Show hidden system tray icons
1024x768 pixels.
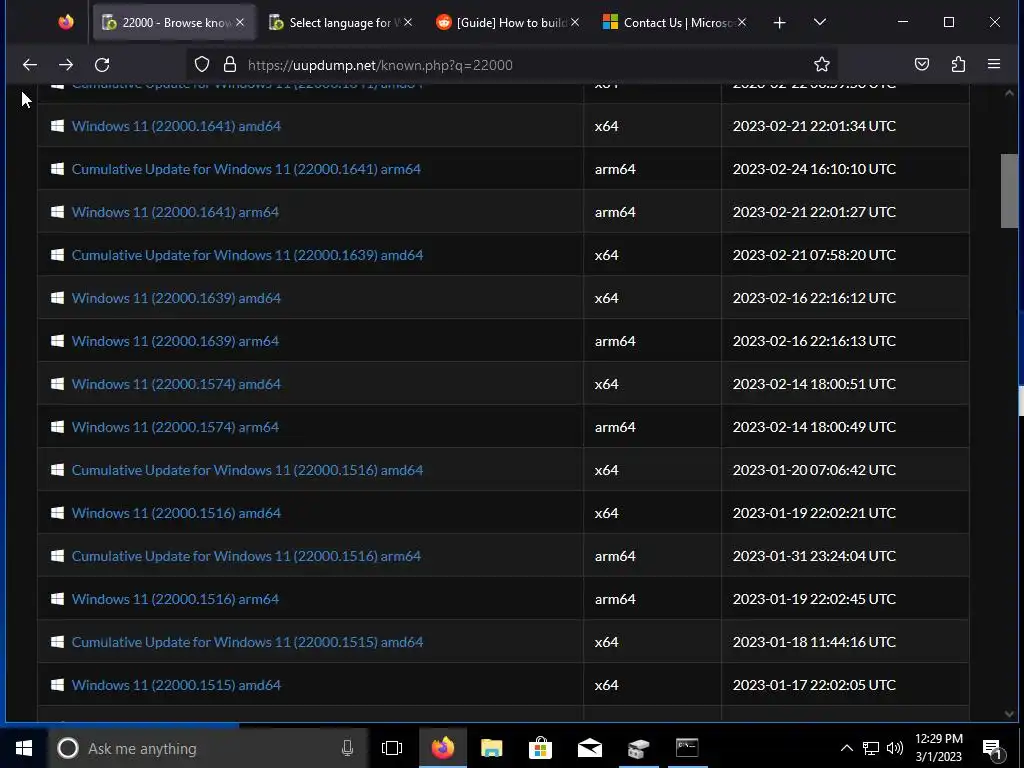click(846, 748)
